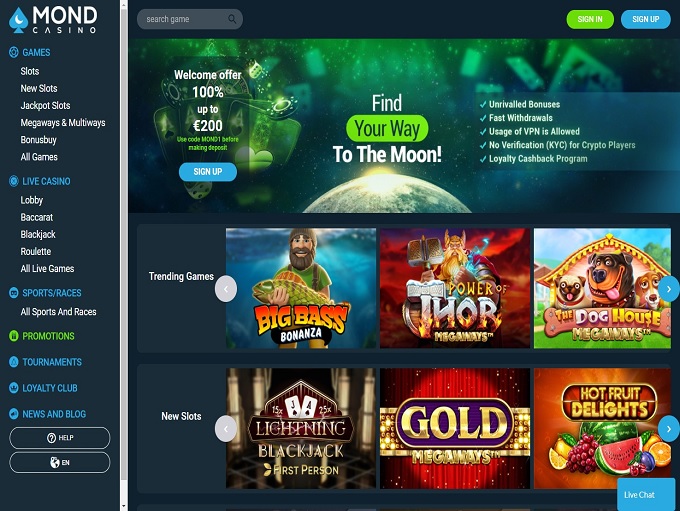680x511 pixels.
Task: Click the sidebar scrollbar down arrow
Action: click(124, 506)
